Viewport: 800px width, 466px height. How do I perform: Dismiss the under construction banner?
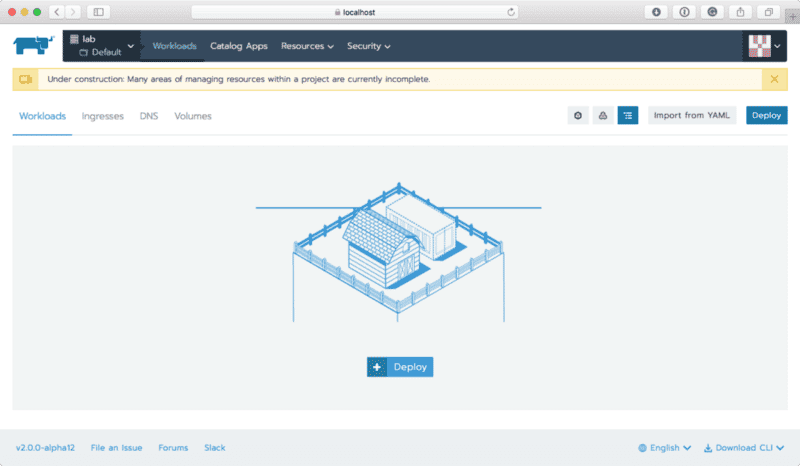coord(774,79)
